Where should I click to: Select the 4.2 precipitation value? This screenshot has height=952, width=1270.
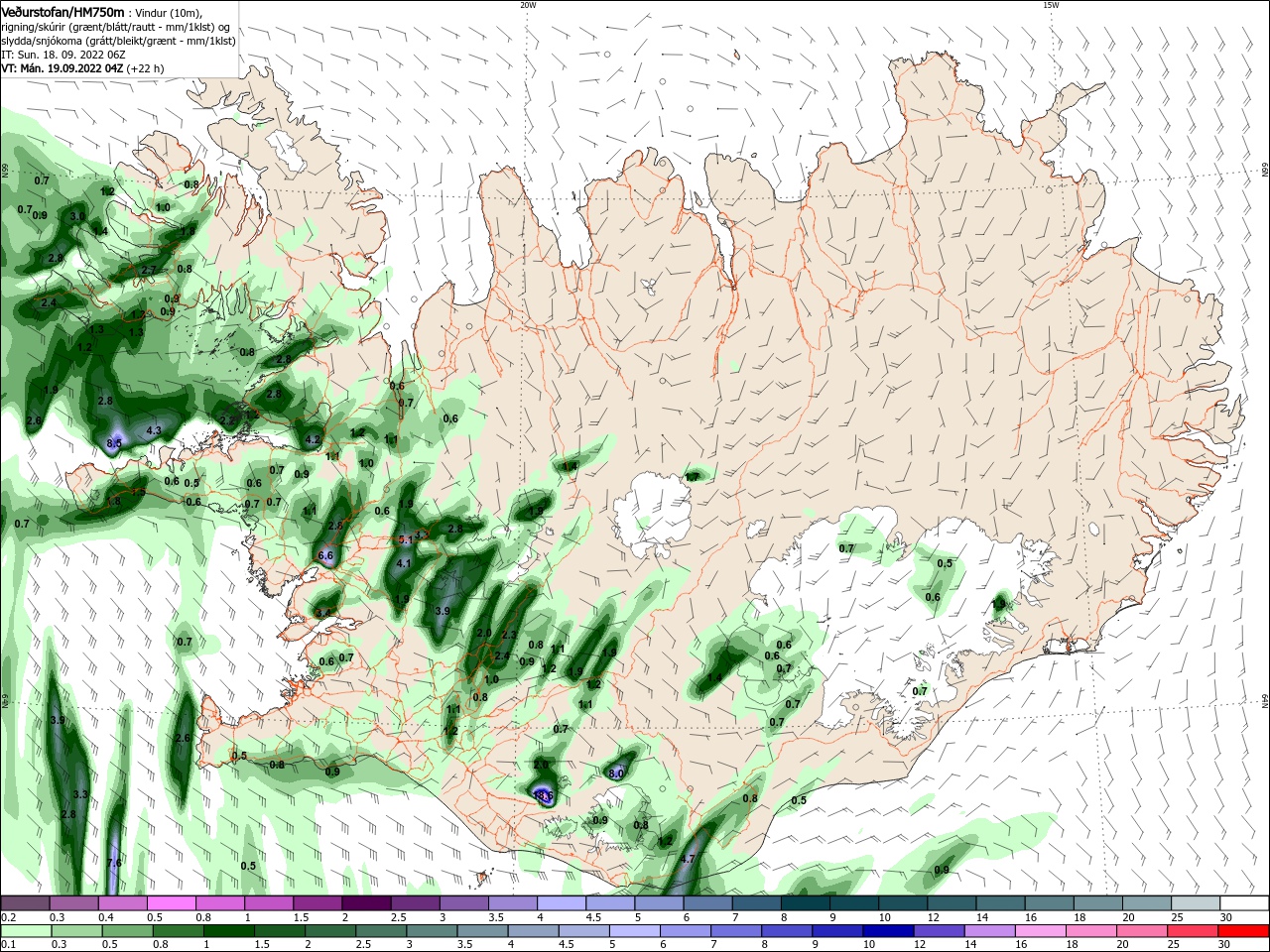click(313, 439)
